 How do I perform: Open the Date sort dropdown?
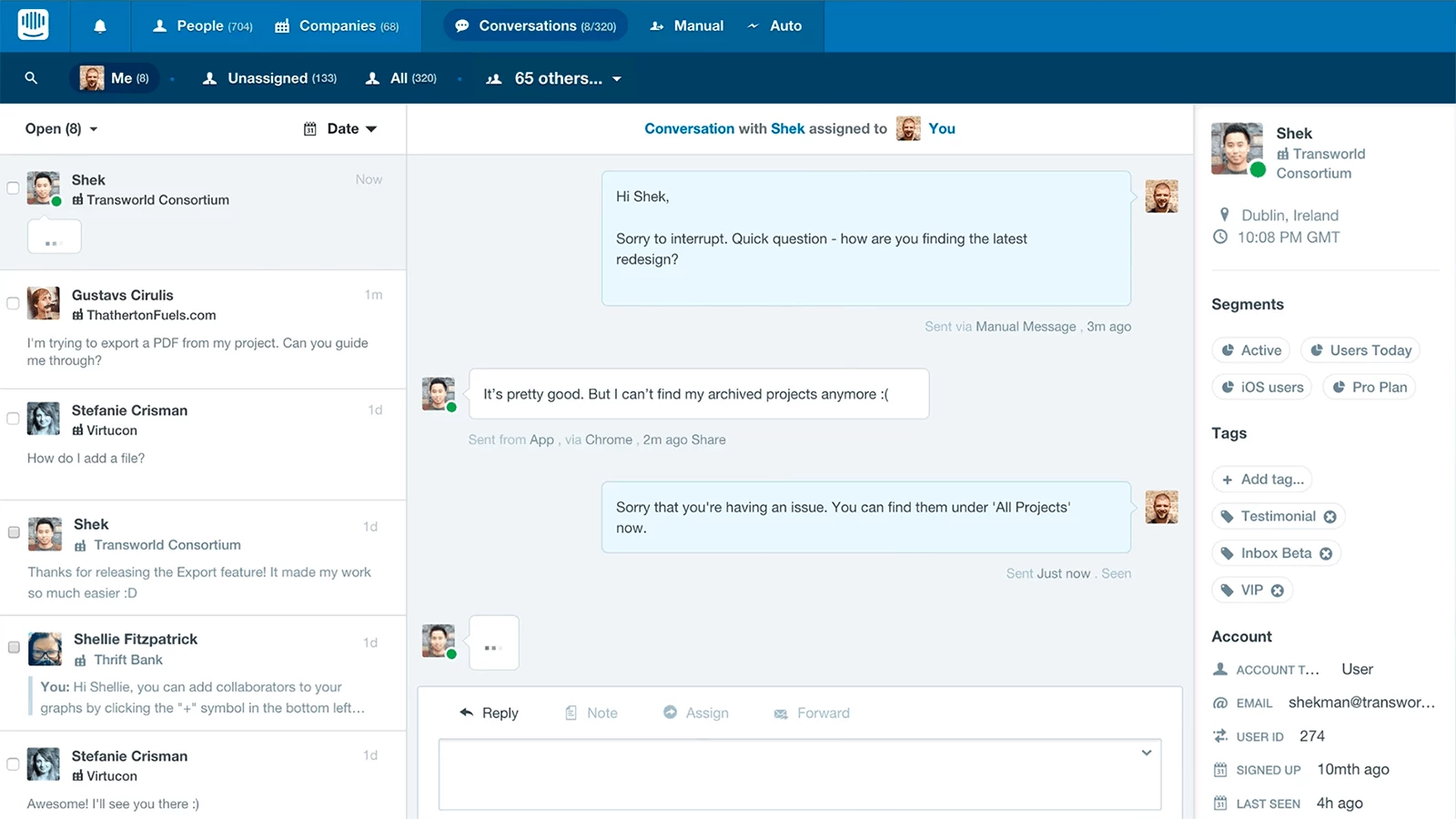tap(340, 129)
